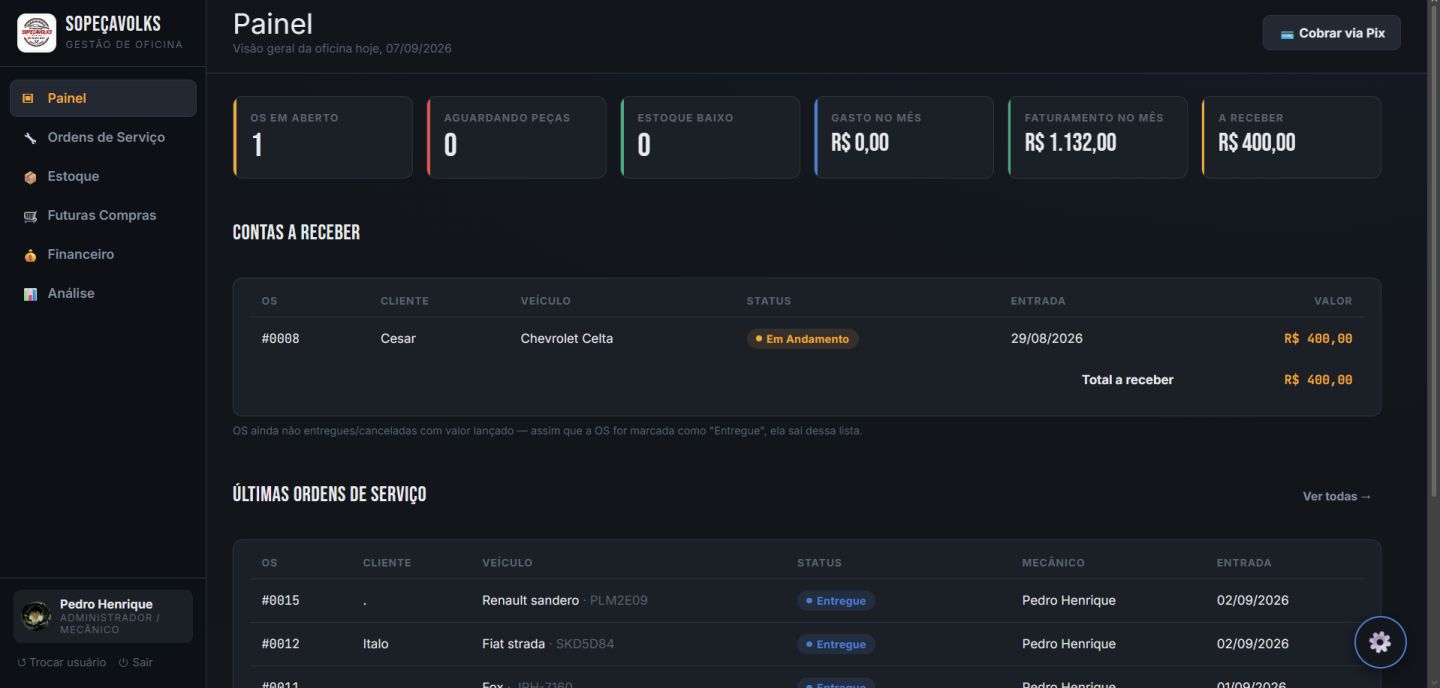Screen dimensions: 1440x688
Task: Select the Chevrolet Celta vehicle cell
Action: pyautogui.click(x=567, y=338)
